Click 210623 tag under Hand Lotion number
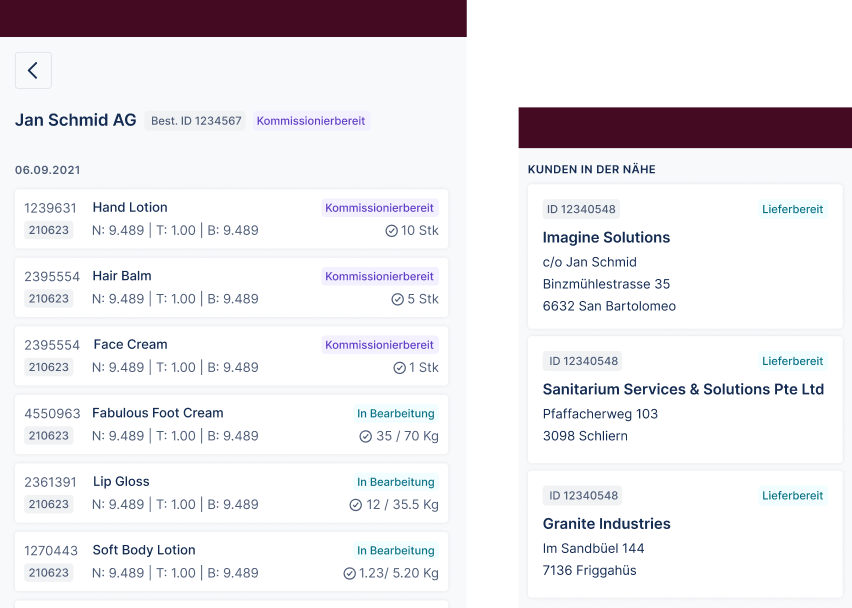The height and width of the screenshot is (608, 852). 49,230
